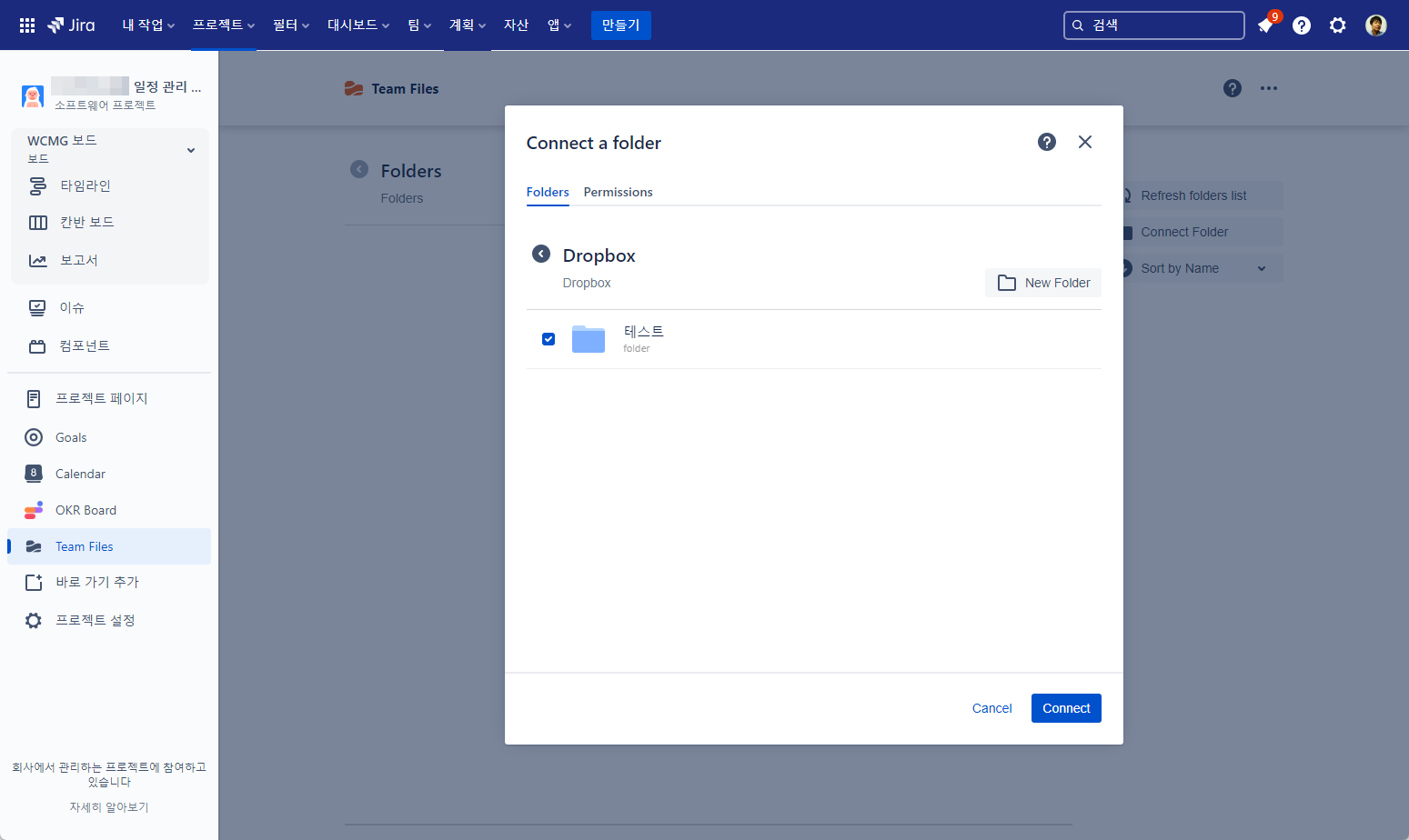Image resolution: width=1409 pixels, height=840 pixels.
Task: Open the 자세히 알아보기 link
Action: tap(109, 807)
